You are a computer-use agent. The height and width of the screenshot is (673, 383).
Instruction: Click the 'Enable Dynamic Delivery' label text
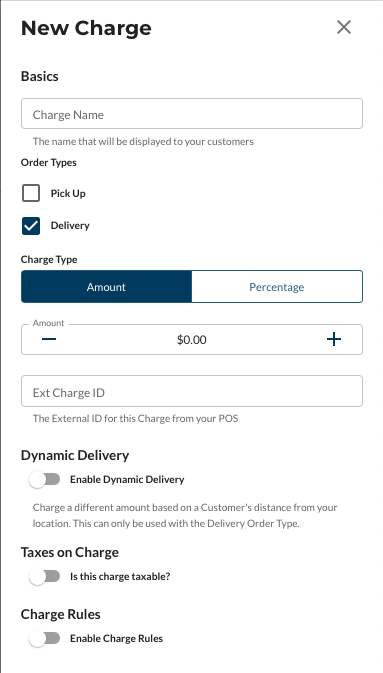[127, 479]
